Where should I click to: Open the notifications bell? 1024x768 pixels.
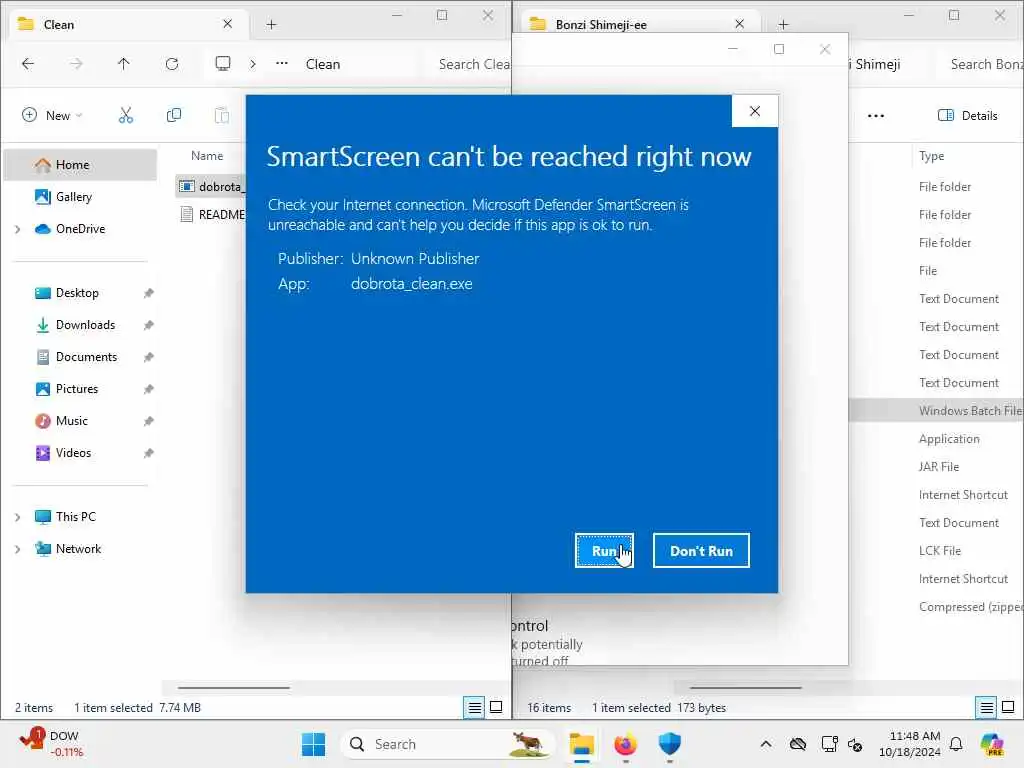tap(956, 744)
